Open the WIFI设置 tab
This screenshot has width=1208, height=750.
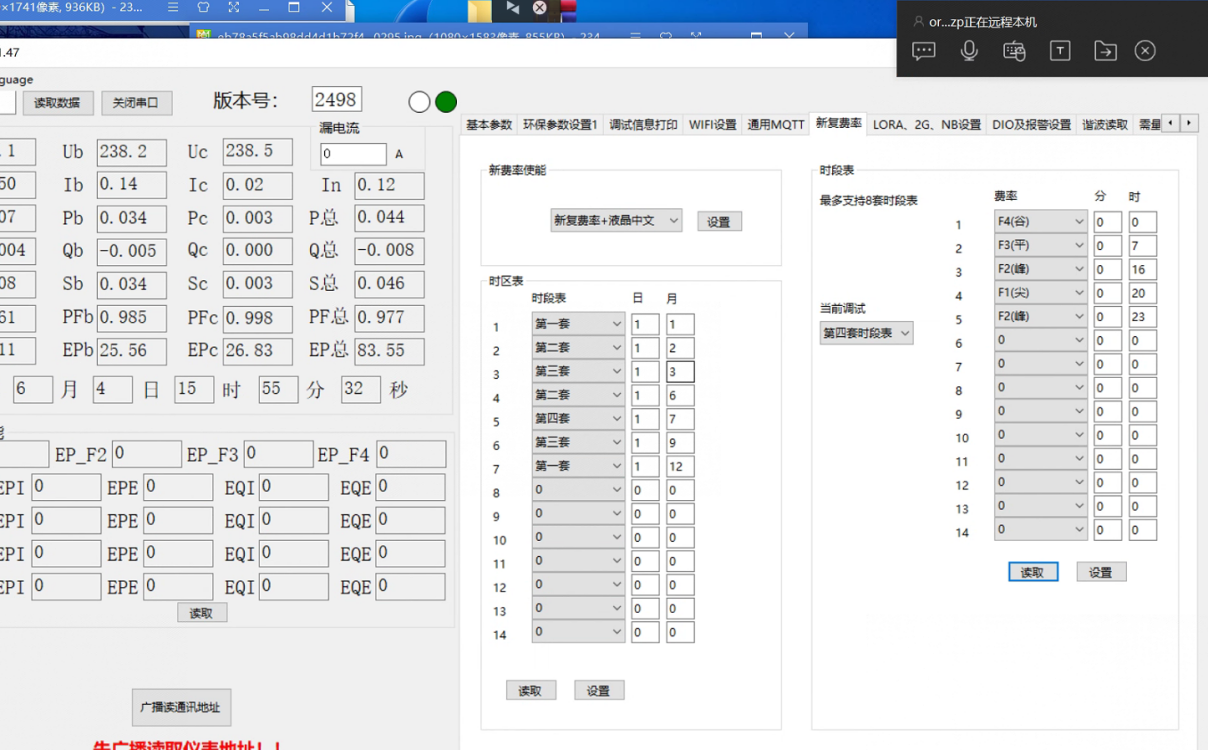[x=711, y=124]
